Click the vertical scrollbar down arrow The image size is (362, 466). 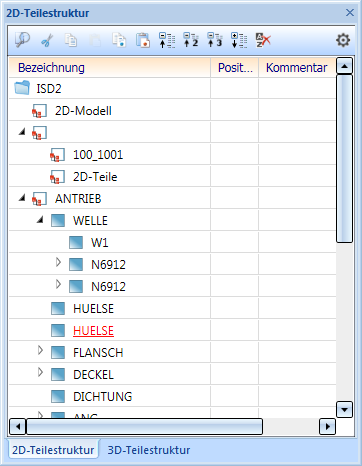[345, 409]
